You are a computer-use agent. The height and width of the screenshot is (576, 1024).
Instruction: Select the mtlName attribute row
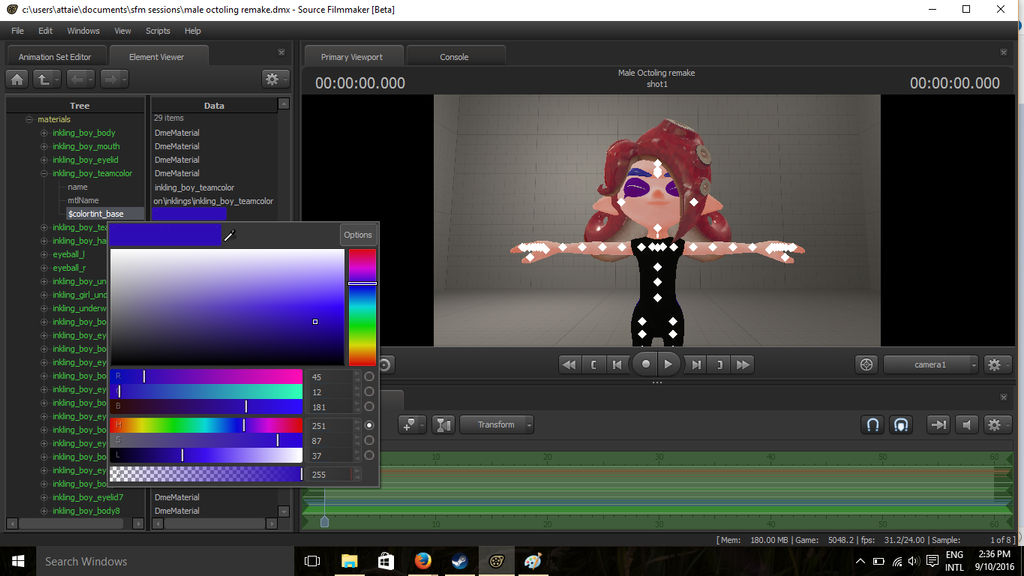coord(83,200)
